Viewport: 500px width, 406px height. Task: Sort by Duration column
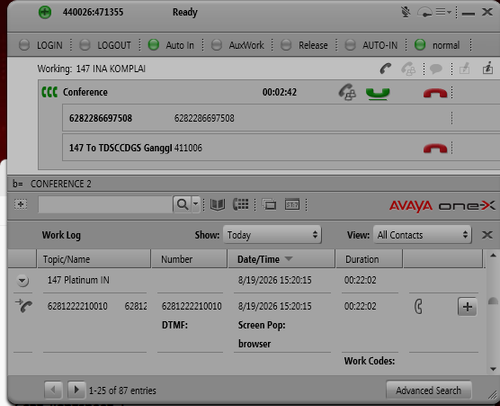[369, 259]
